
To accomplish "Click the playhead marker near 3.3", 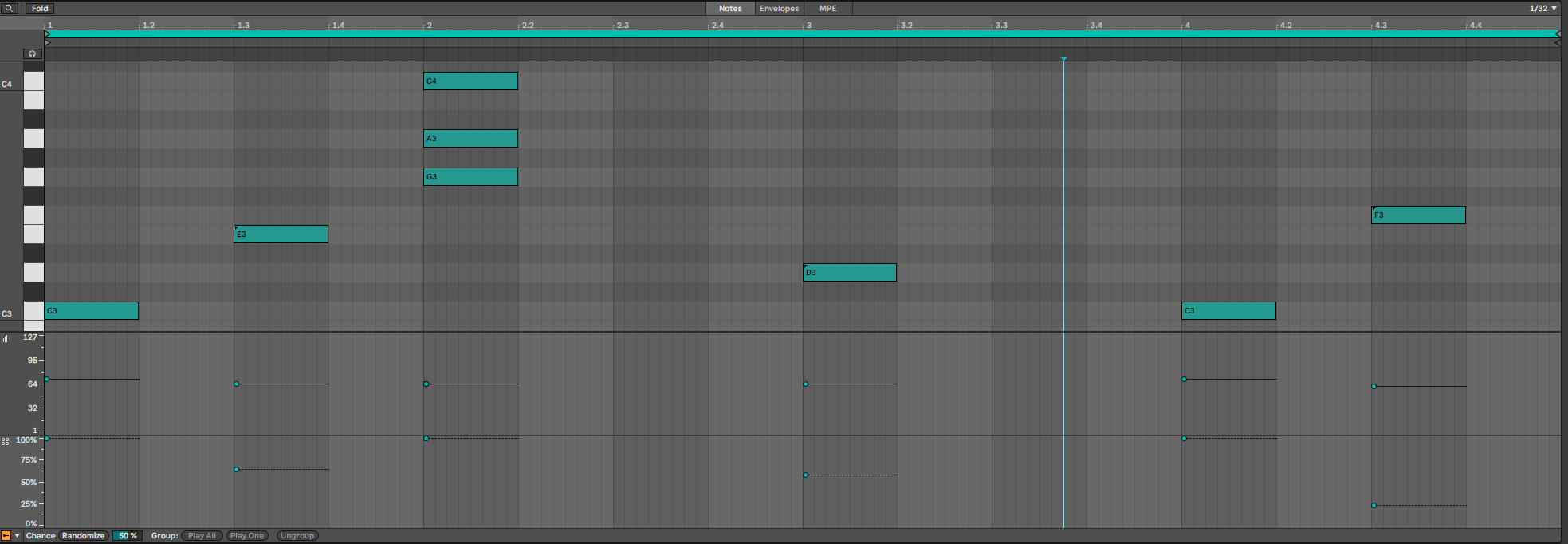I will pyautogui.click(x=1063, y=59).
